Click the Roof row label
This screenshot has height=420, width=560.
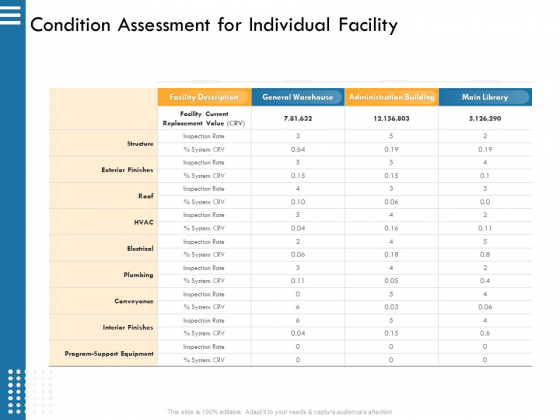[146, 196]
